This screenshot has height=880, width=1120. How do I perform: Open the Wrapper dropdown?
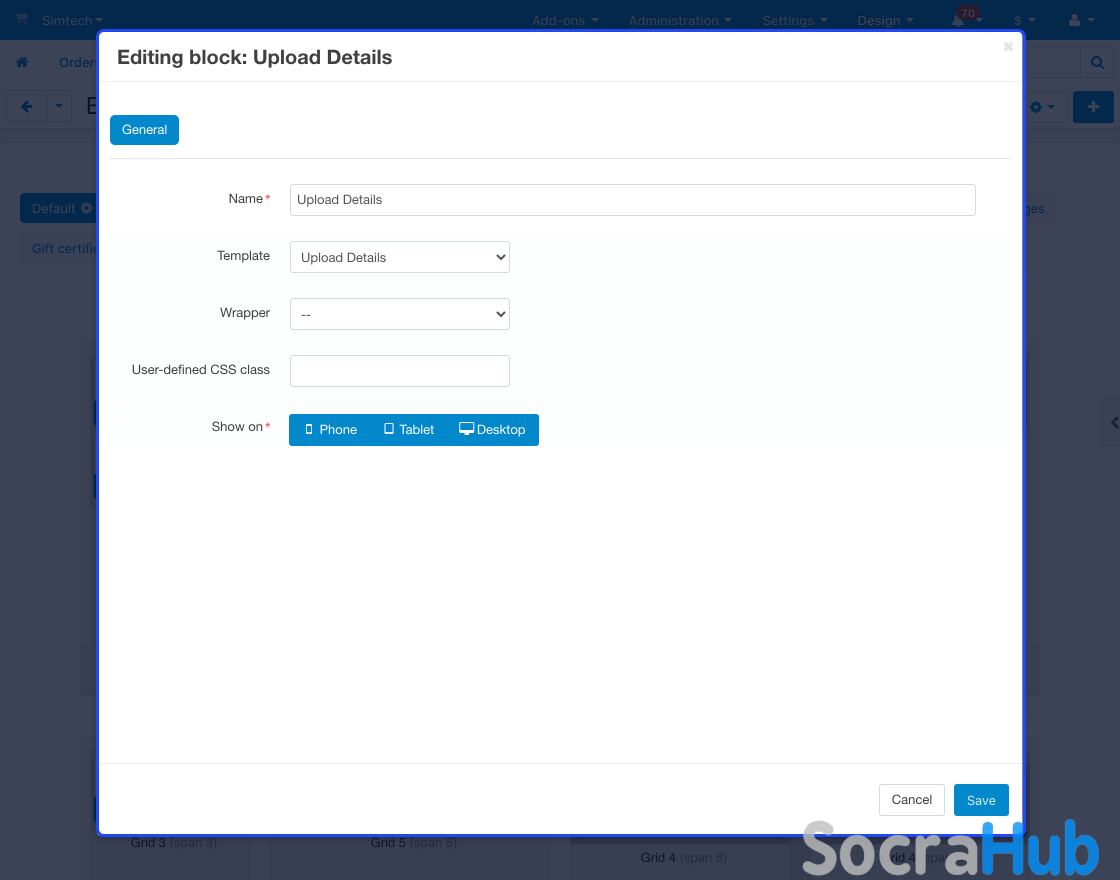399,314
